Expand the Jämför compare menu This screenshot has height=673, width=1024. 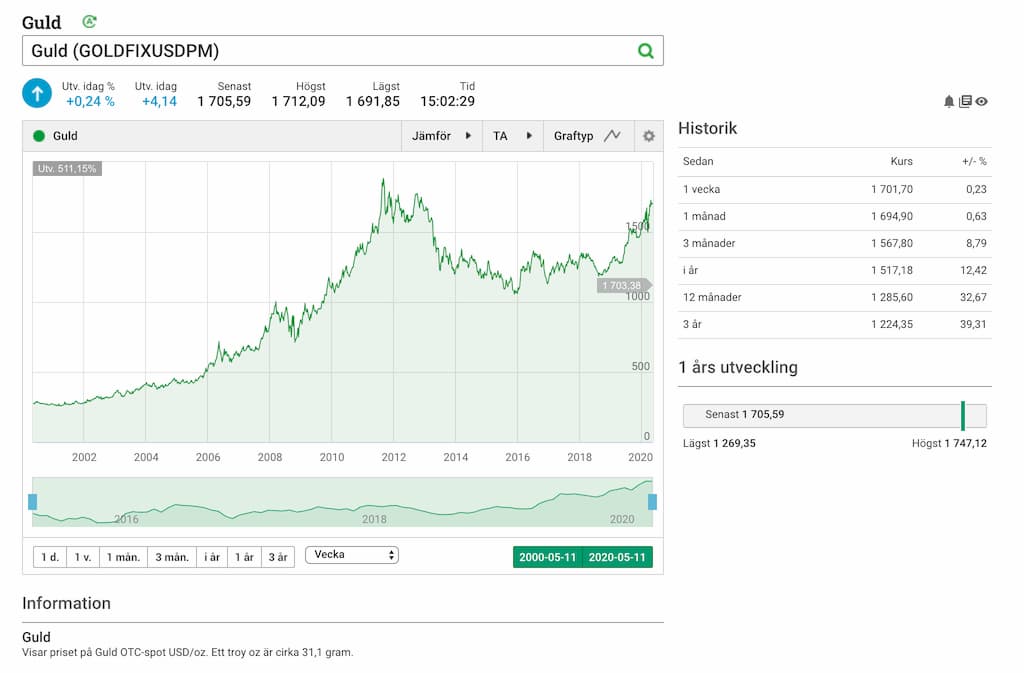(441, 136)
